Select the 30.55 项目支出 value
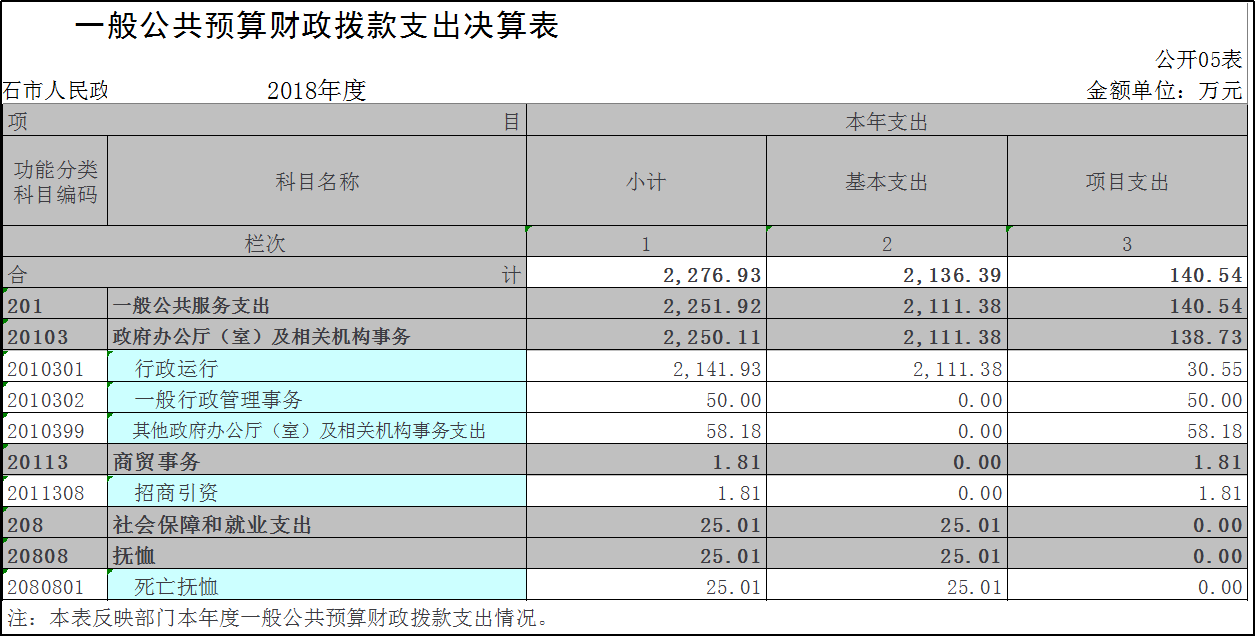1255x636 pixels. click(x=1213, y=369)
